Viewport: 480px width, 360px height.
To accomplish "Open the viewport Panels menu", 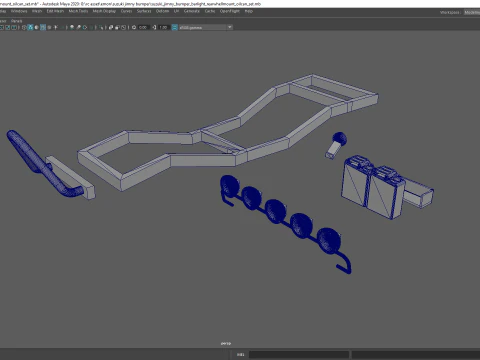I will [16, 21].
